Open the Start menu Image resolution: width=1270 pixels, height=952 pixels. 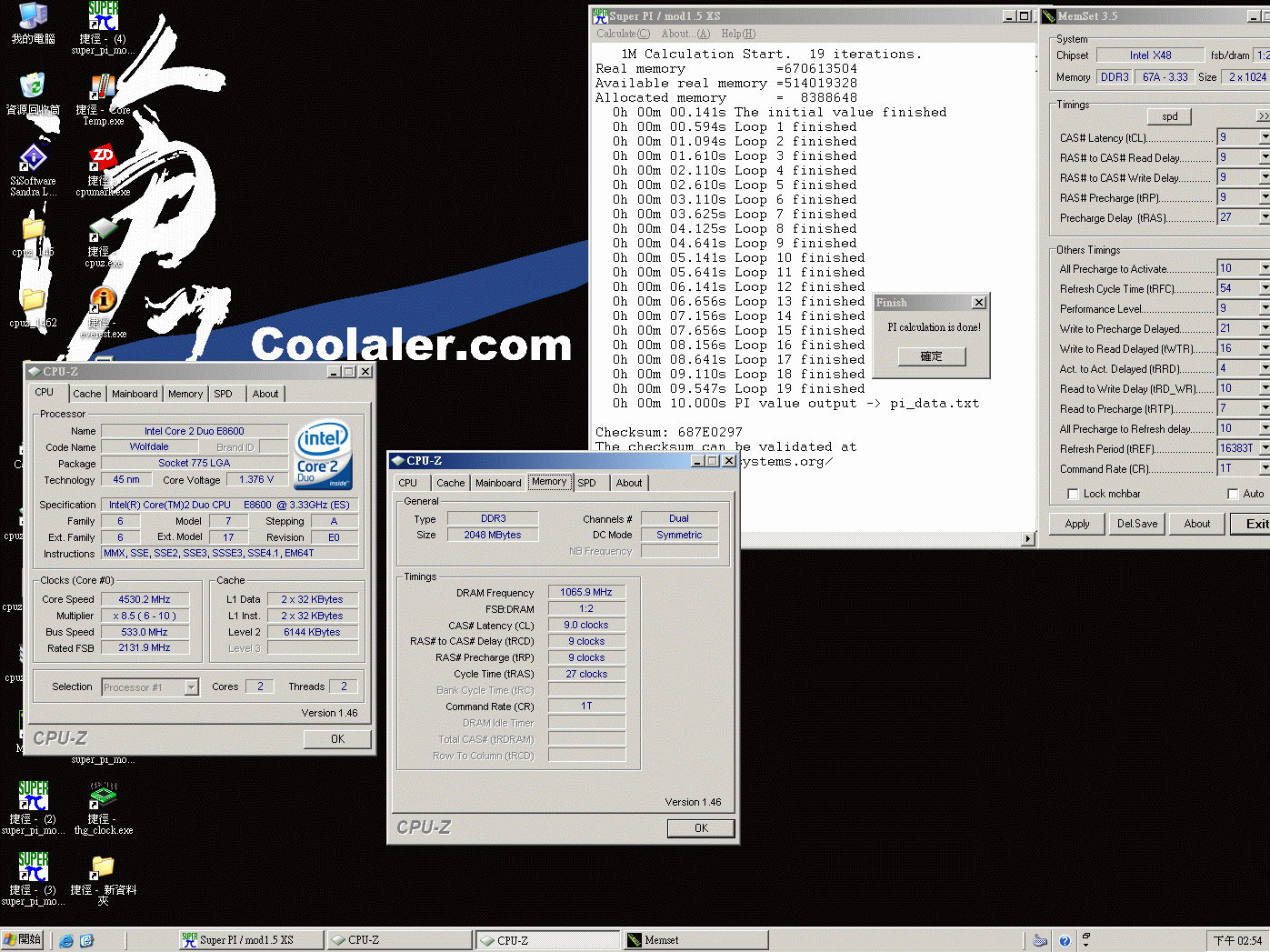tap(24, 940)
